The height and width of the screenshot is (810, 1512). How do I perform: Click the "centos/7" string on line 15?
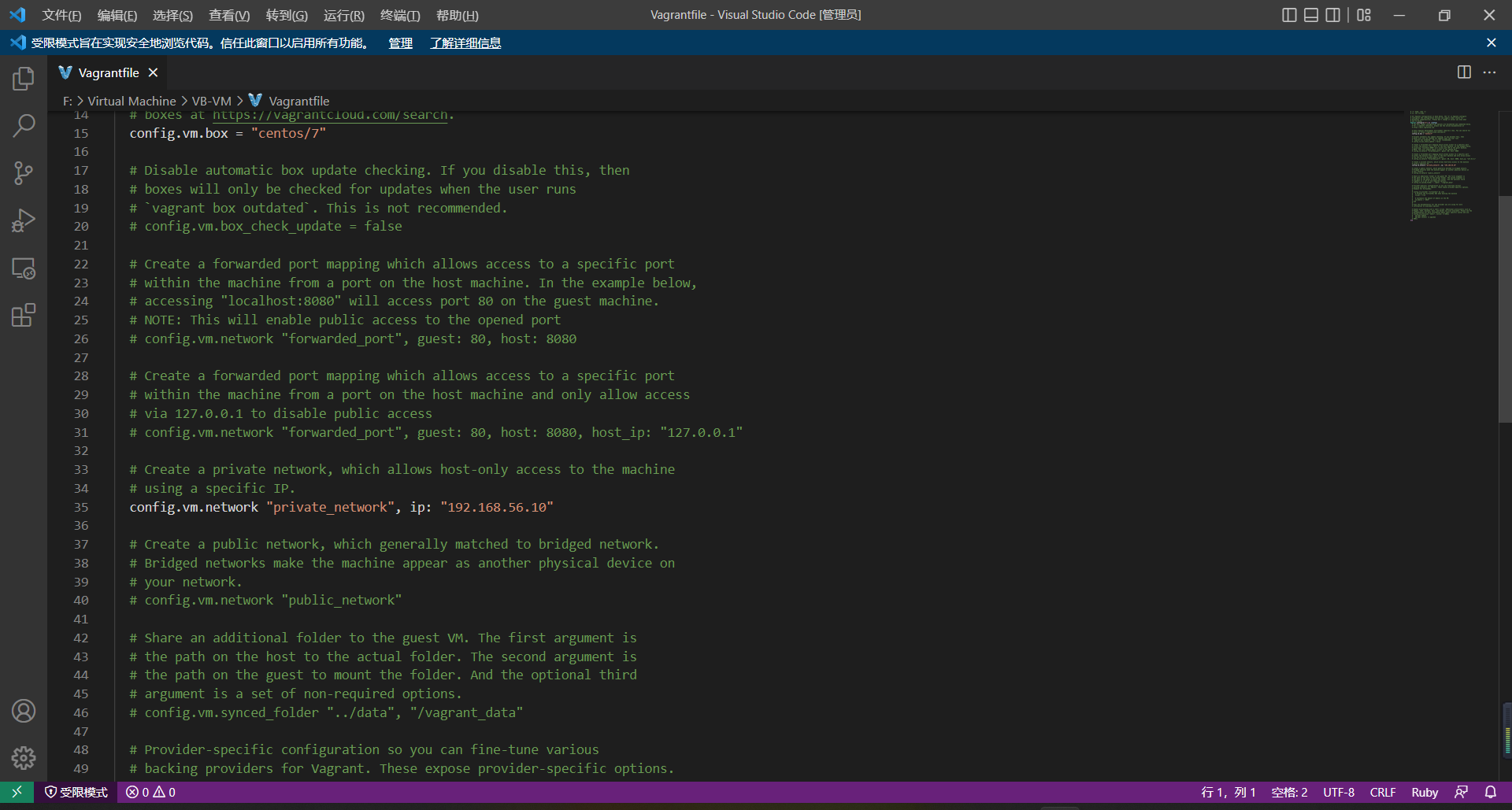(x=288, y=133)
